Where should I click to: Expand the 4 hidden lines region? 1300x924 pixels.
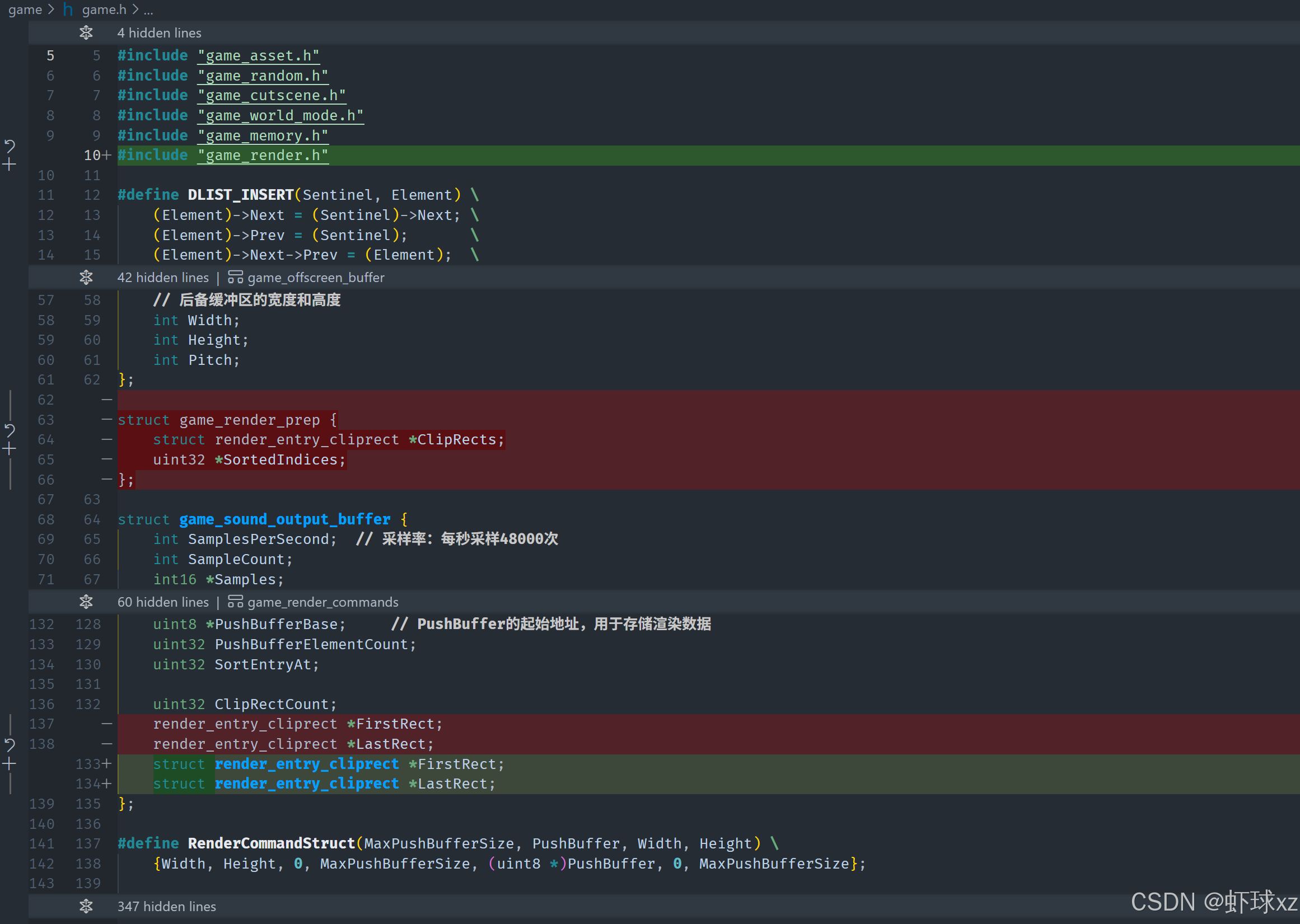click(86, 33)
